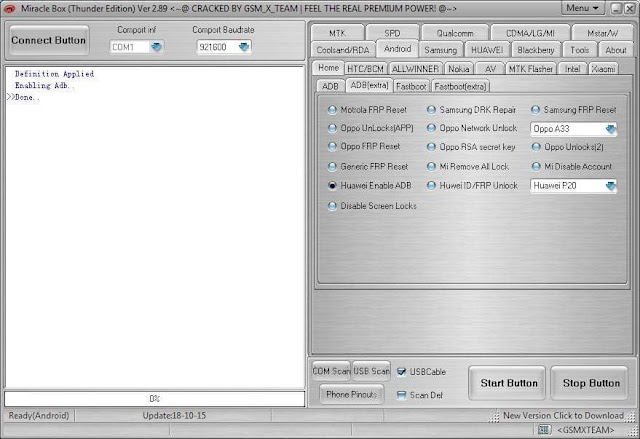
Task: Open the Fastboot(extra) tab
Action: 460,86
